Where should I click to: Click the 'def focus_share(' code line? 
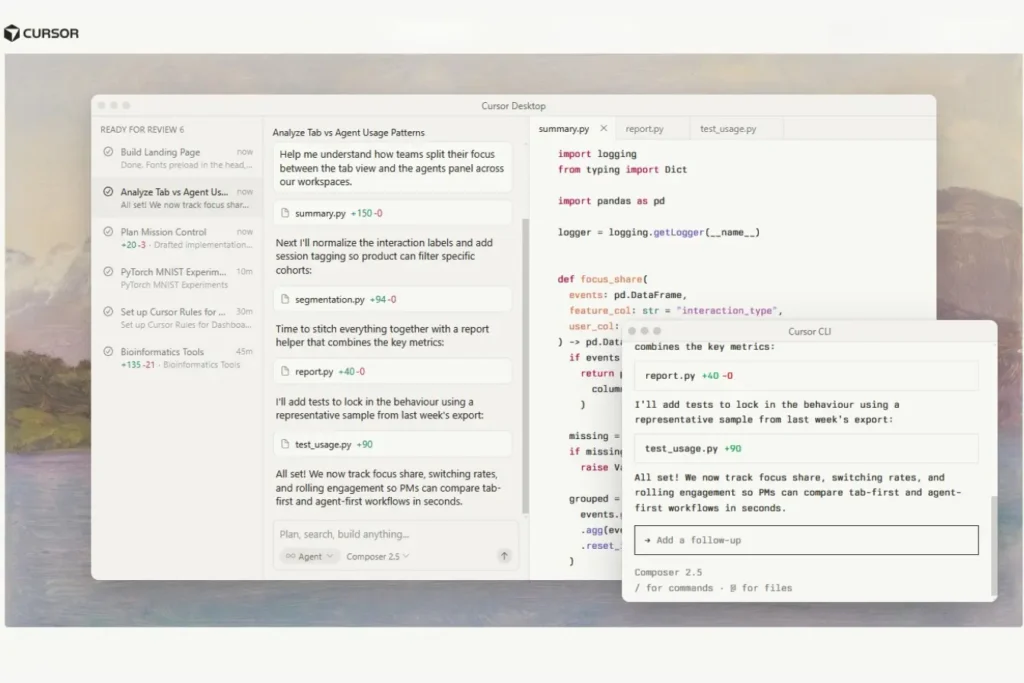602,279
